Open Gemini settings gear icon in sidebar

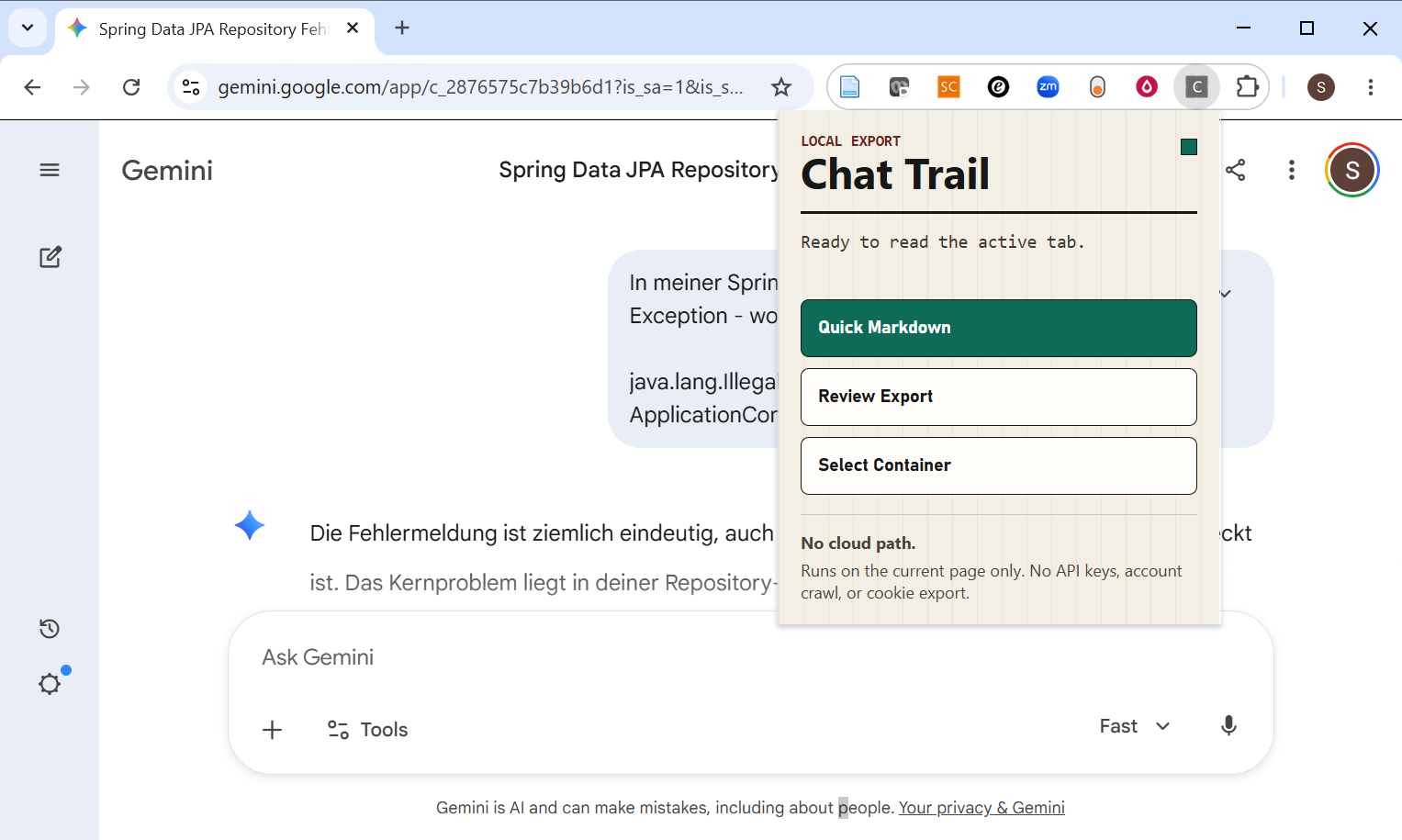(50, 684)
